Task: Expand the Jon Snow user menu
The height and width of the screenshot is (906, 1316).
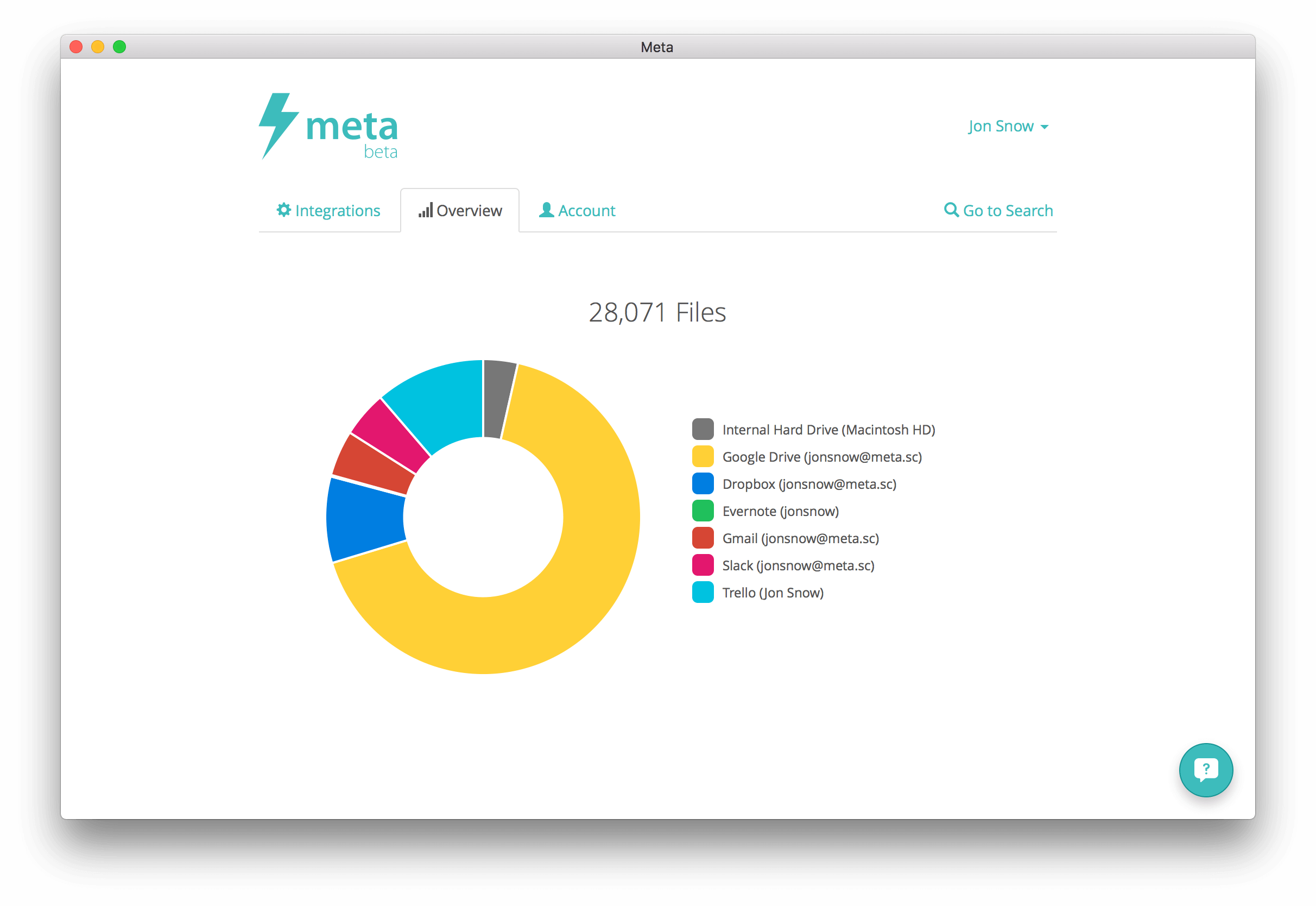Action: (1001, 126)
